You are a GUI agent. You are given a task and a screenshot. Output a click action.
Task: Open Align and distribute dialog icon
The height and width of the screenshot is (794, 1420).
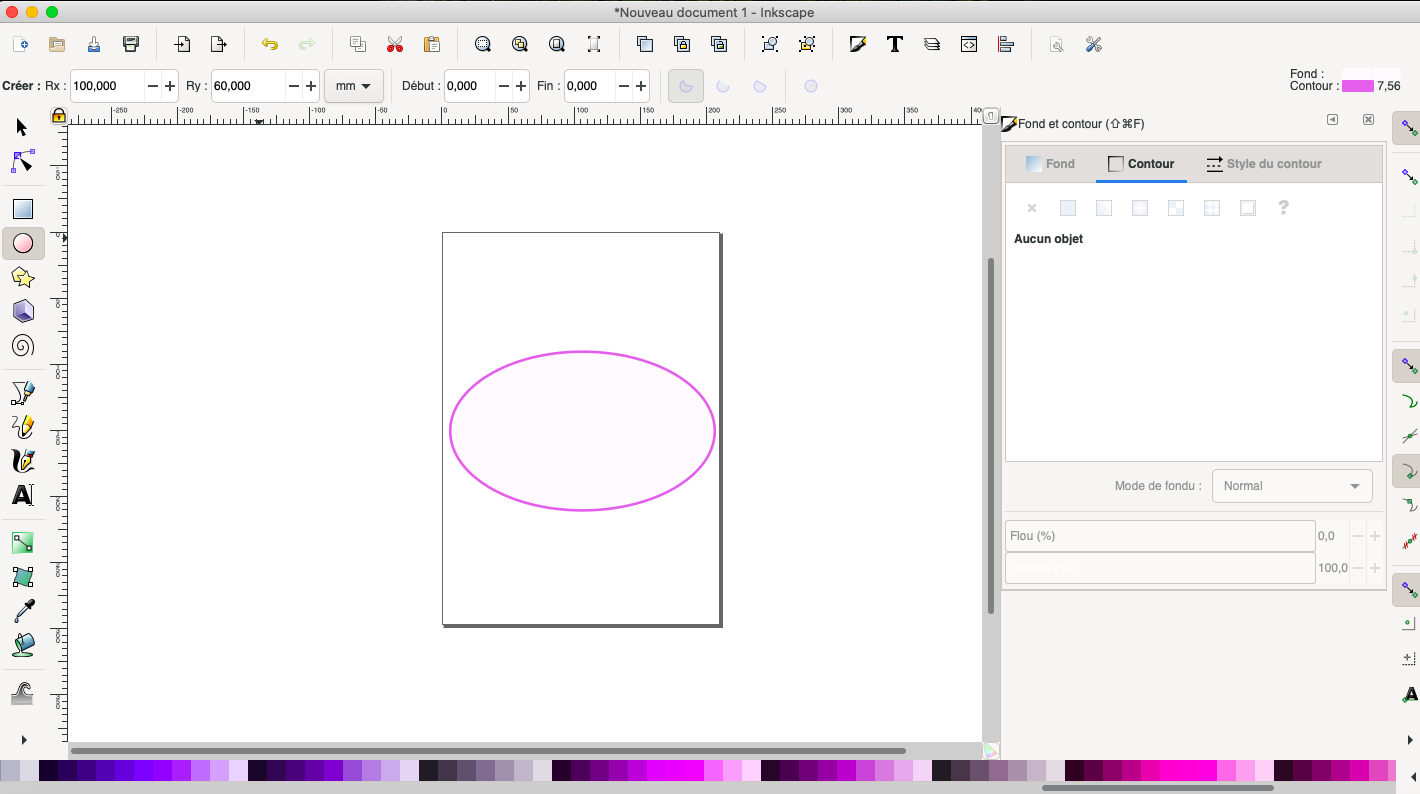click(1006, 44)
